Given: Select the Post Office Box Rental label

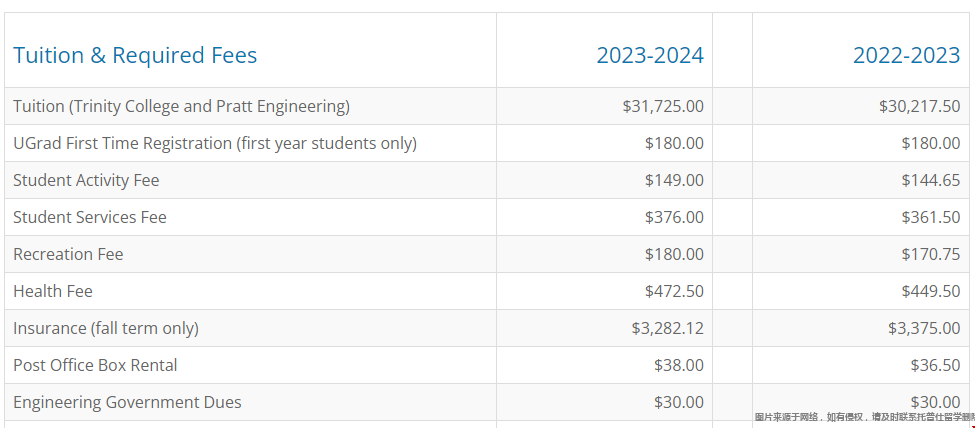Looking at the screenshot, I should 95,365.
